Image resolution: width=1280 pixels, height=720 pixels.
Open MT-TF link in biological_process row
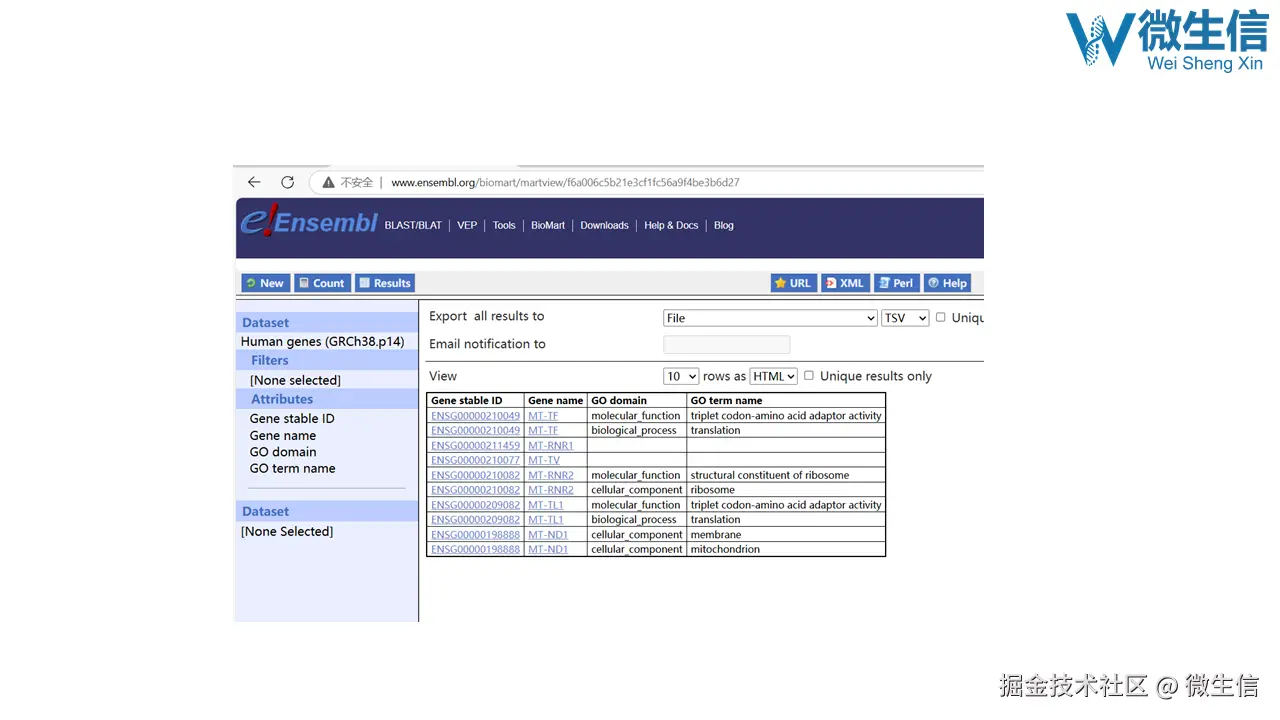(543, 430)
